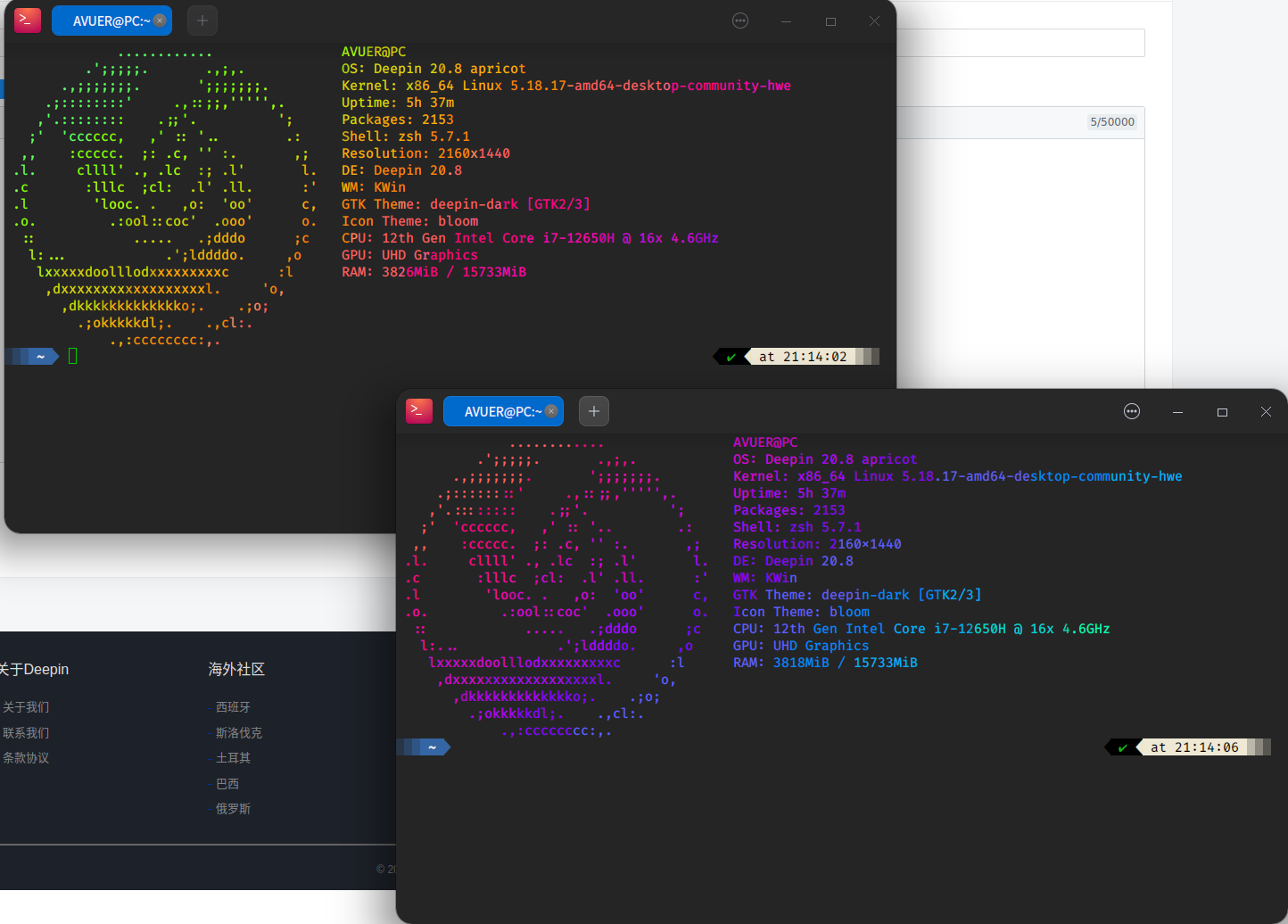1288x924 pixels.
Task: Open the 俄罗斯 community link
Action: [233, 809]
